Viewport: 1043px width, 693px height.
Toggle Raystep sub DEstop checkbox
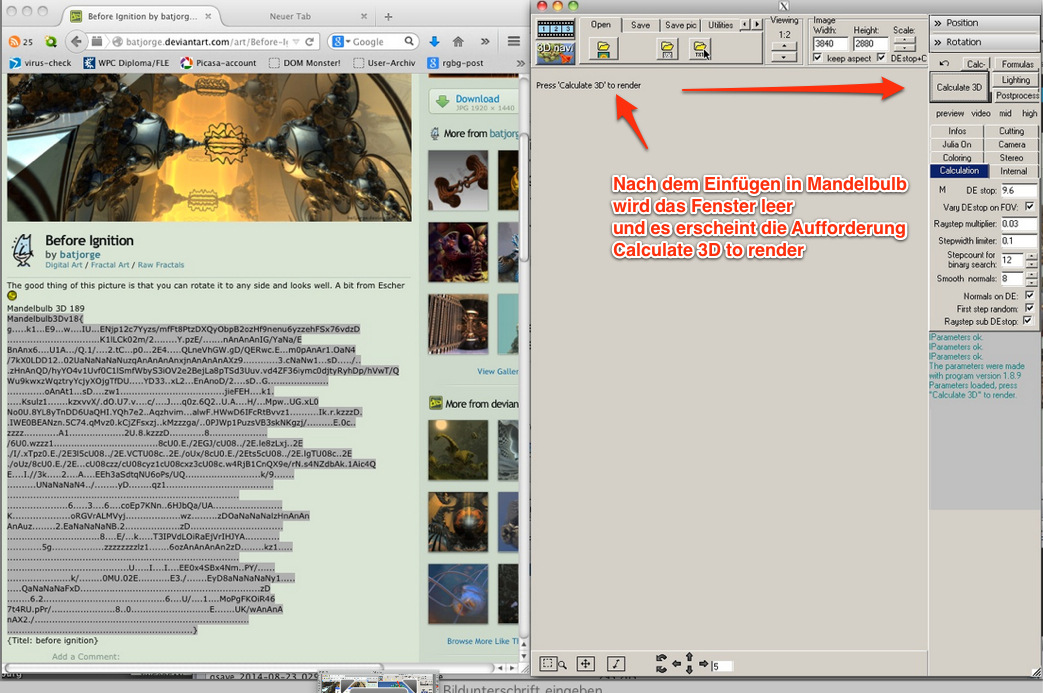point(1028,321)
